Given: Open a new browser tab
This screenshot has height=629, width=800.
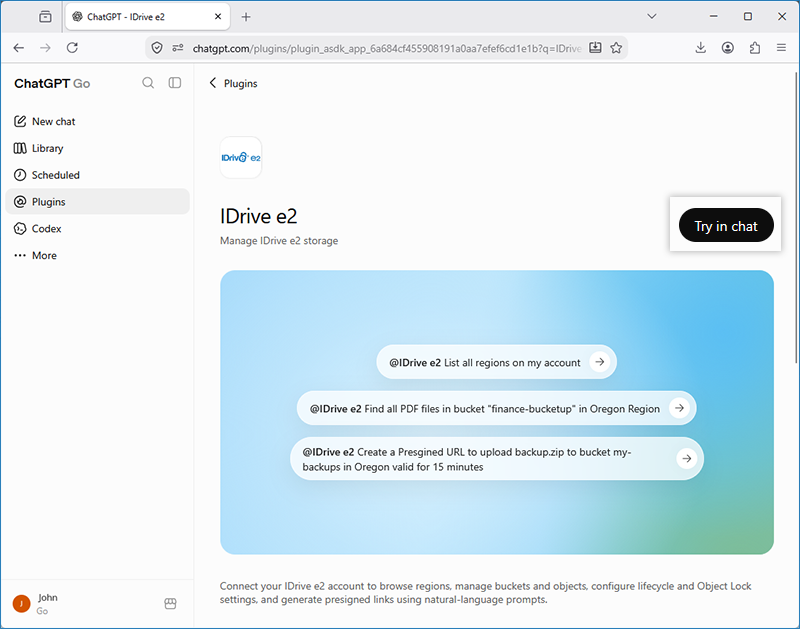Looking at the screenshot, I should coord(246,17).
